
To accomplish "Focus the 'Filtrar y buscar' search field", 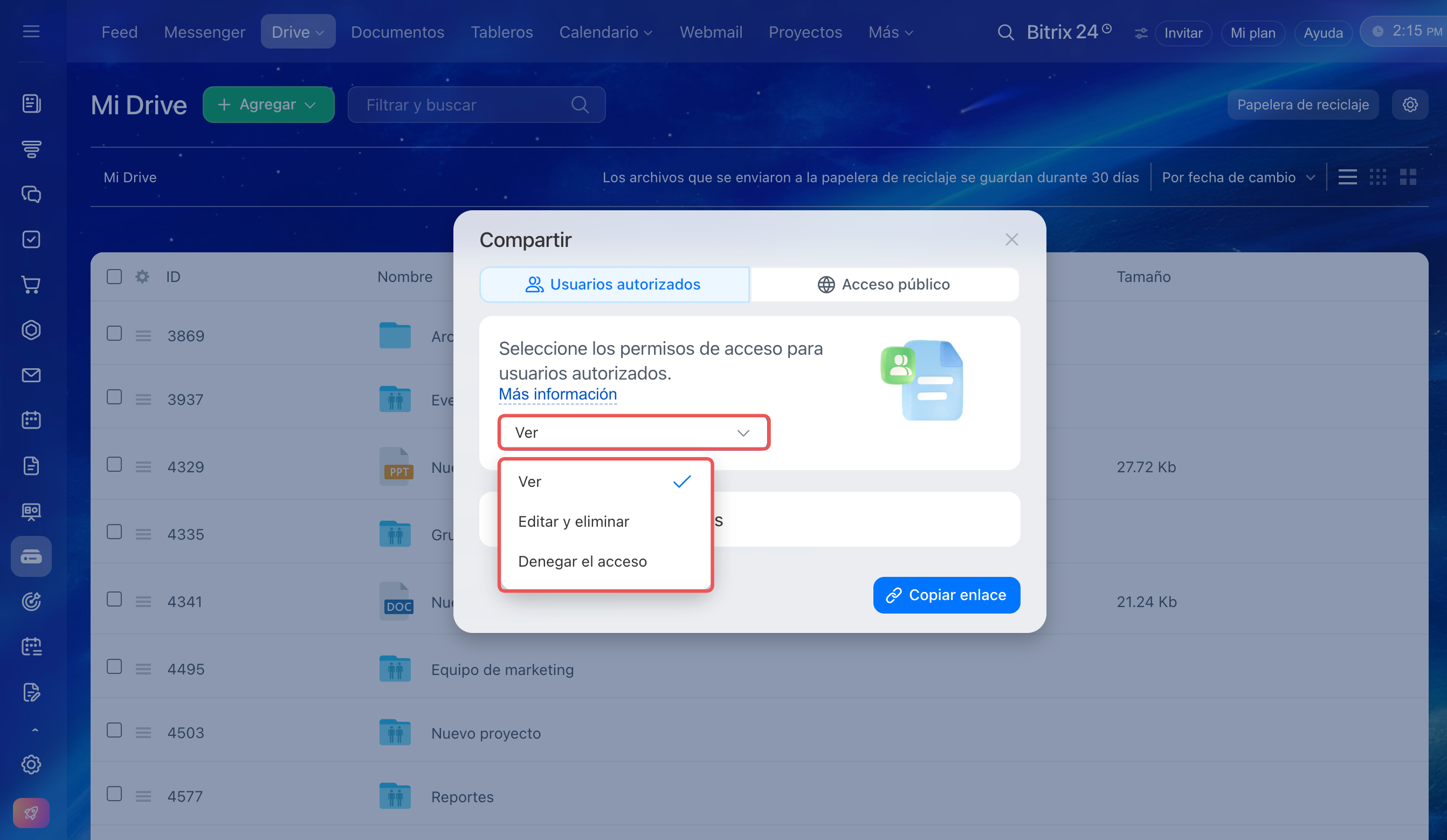I will (x=477, y=105).
